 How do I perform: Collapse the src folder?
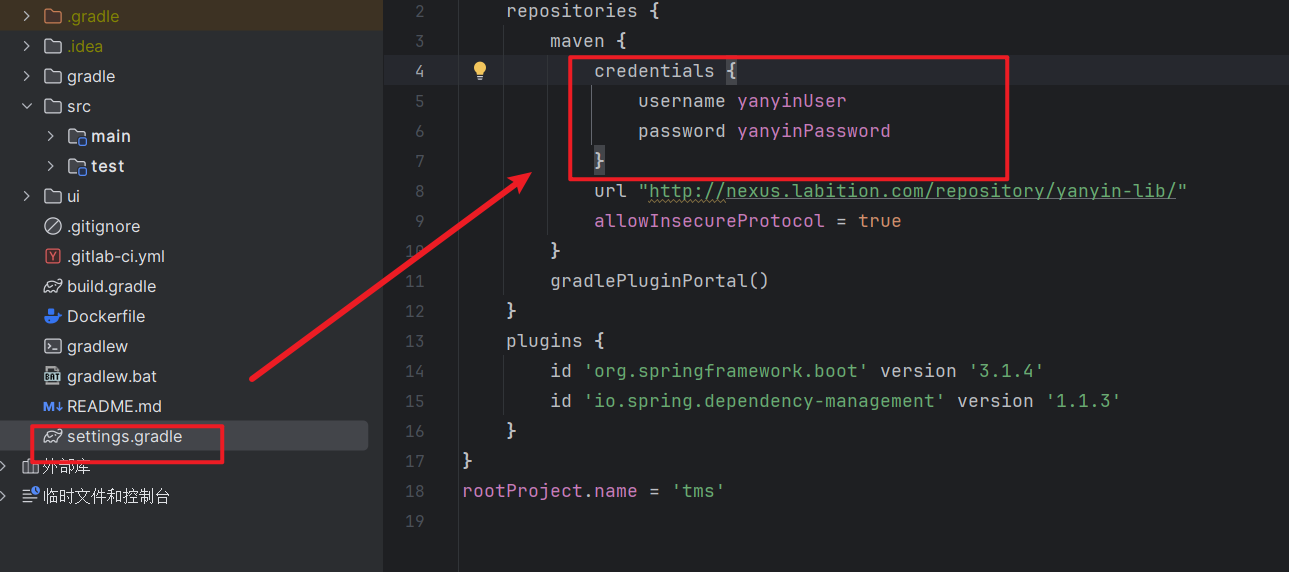[x=27, y=106]
